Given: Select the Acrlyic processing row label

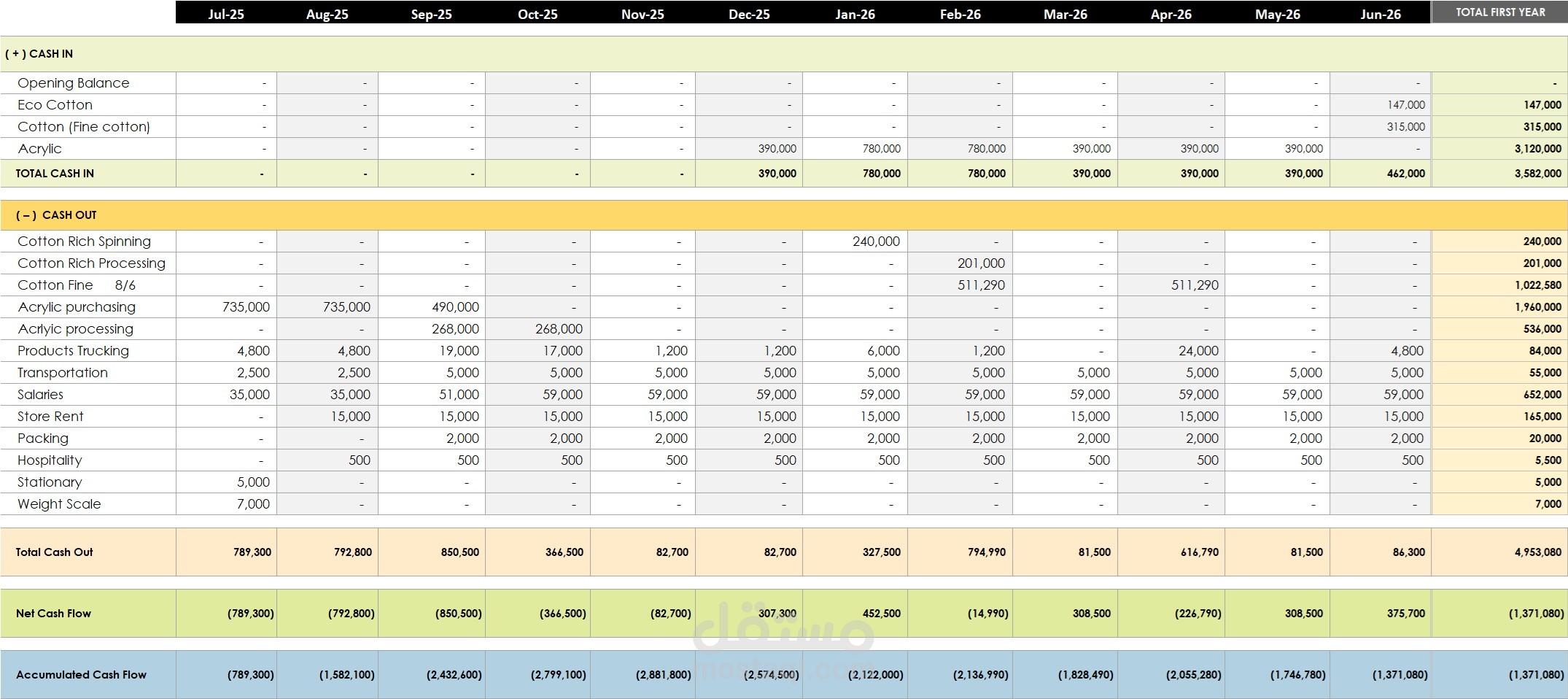Looking at the screenshot, I should click(75, 329).
